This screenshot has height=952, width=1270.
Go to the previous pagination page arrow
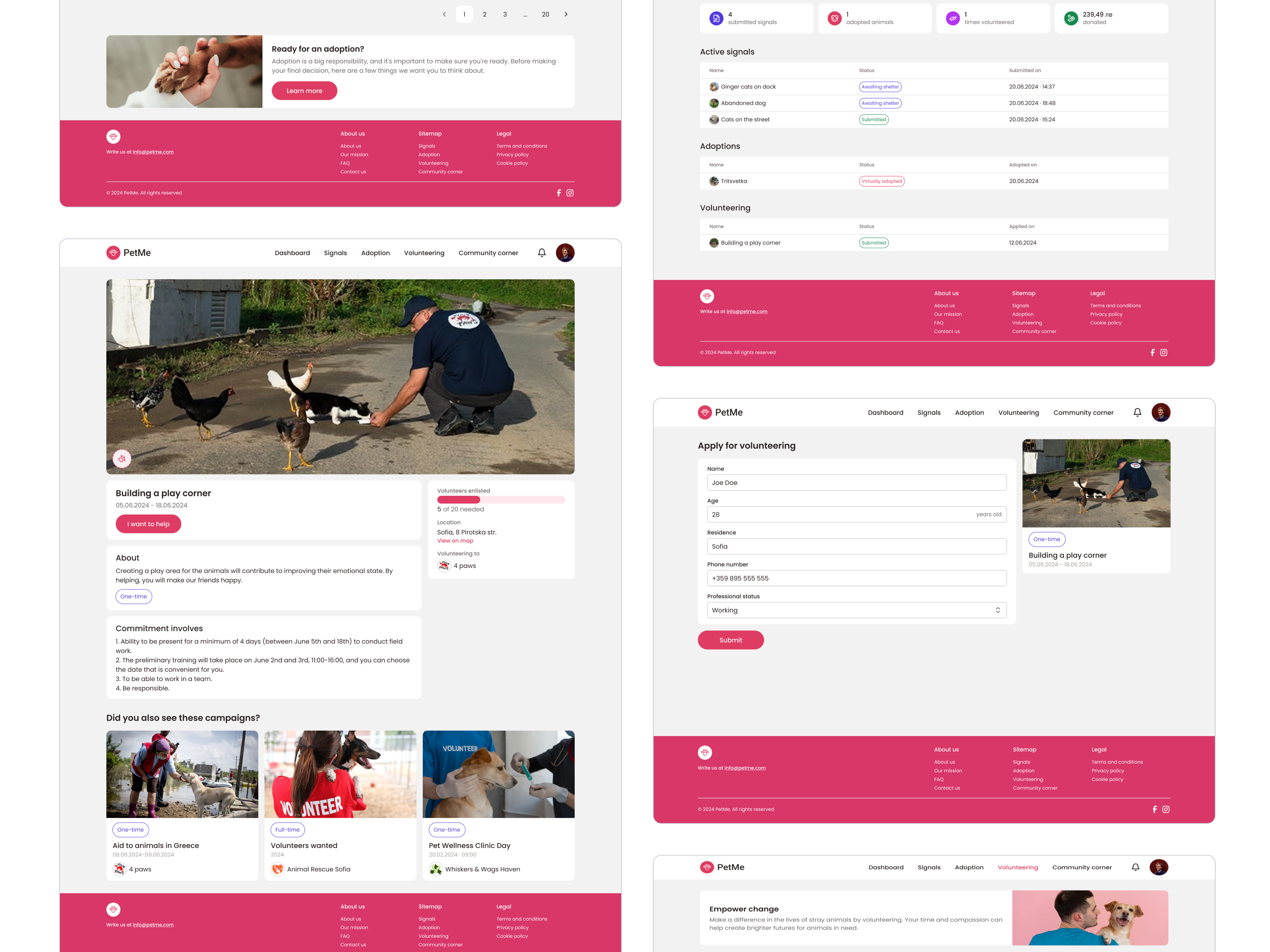click(x=444, y=14)
